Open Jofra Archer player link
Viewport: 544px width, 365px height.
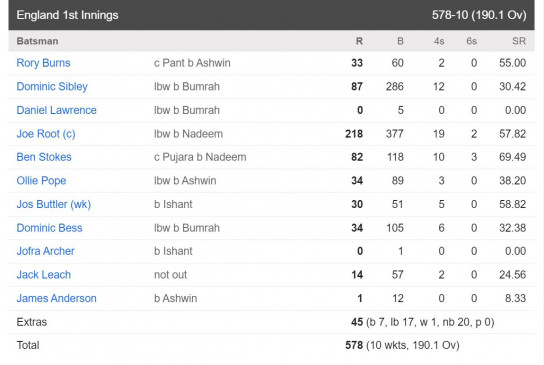click(45, 251)
